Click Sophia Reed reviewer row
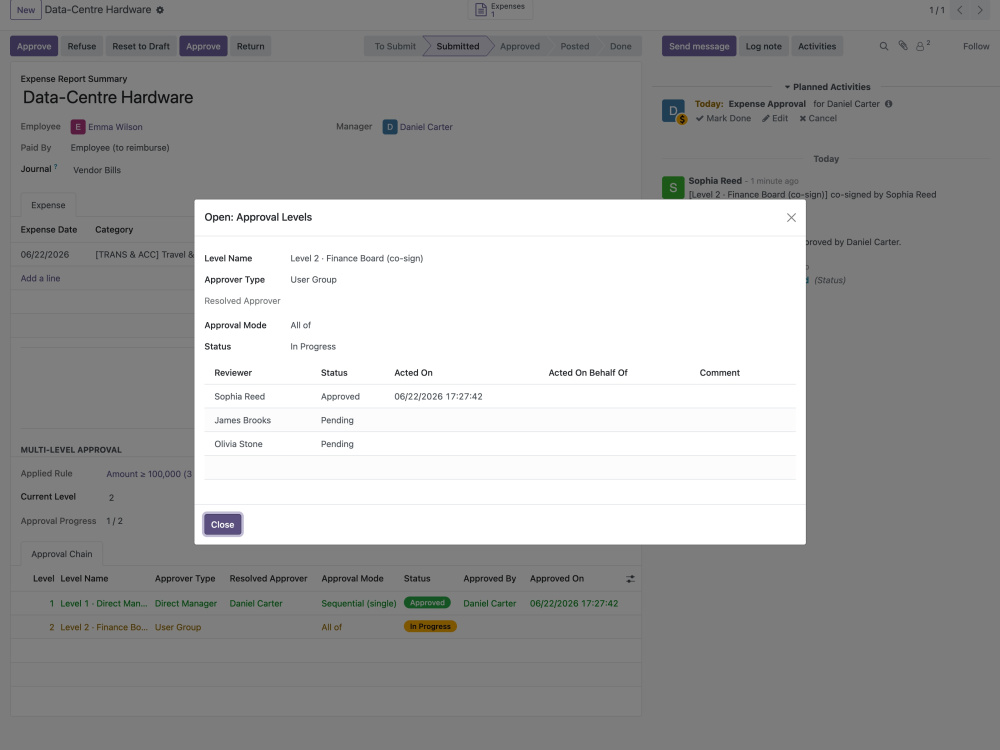This screenshot has height=750, width=1000. [500, 396]
